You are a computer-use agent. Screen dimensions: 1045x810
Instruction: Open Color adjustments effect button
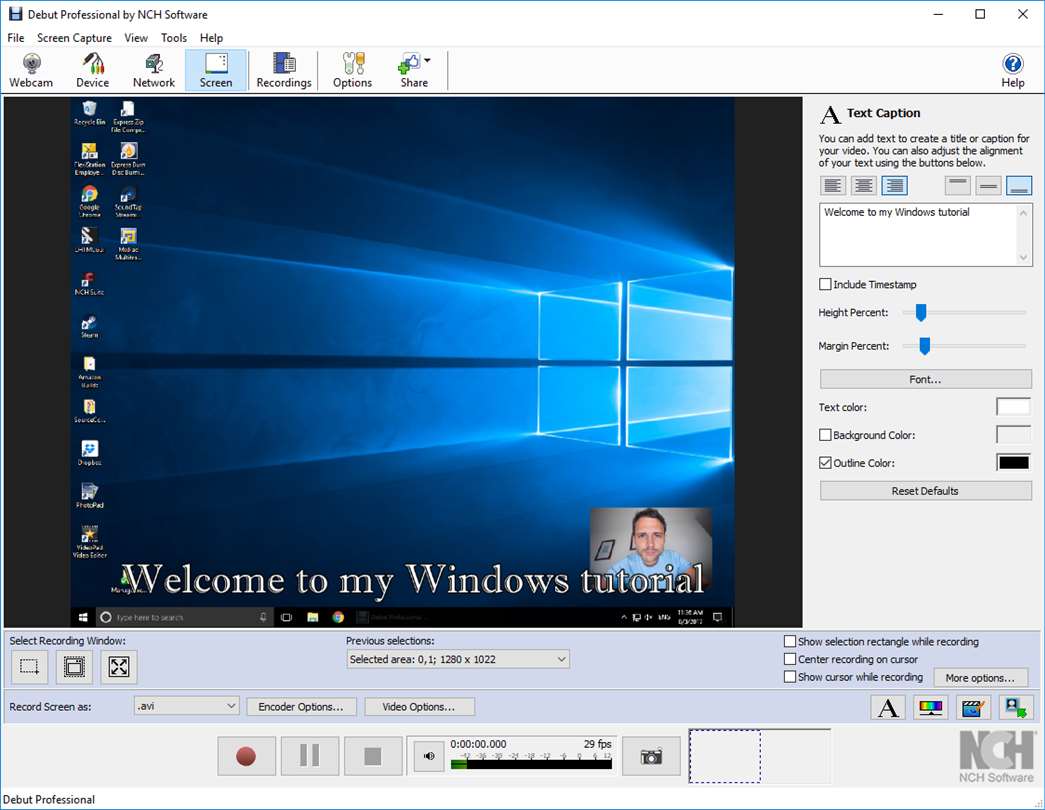[930, 707]
